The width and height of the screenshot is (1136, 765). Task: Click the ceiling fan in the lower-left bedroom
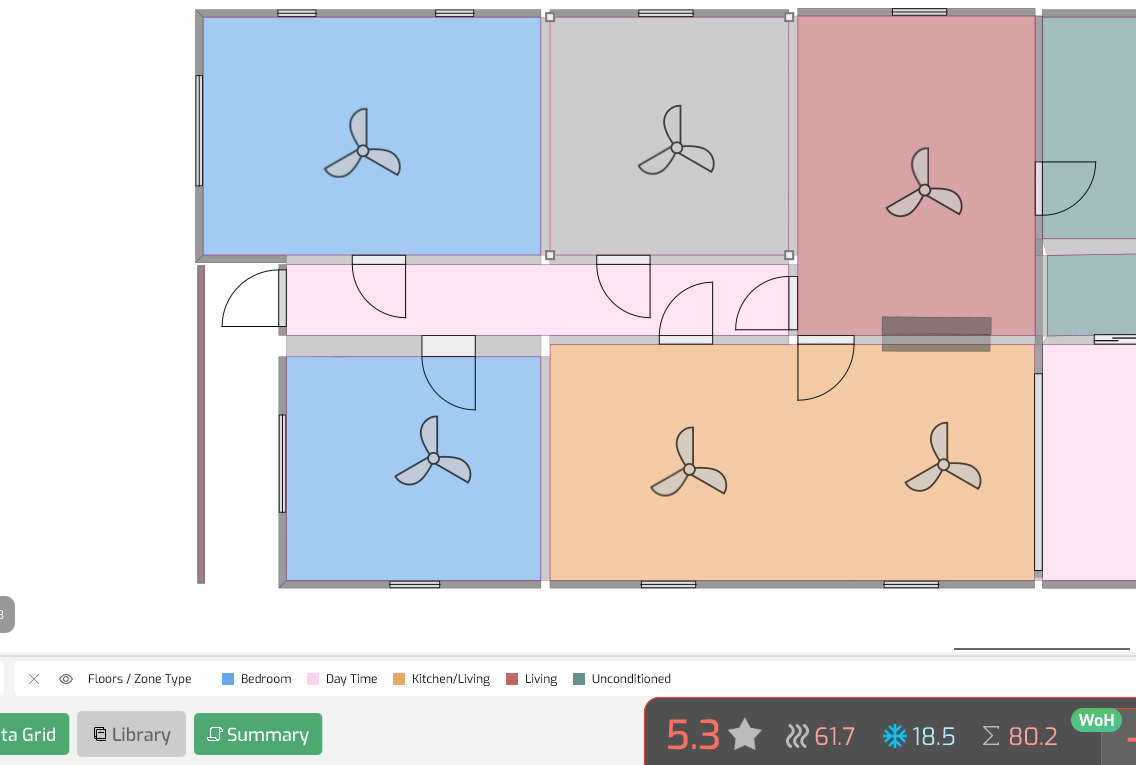point(433,457)
